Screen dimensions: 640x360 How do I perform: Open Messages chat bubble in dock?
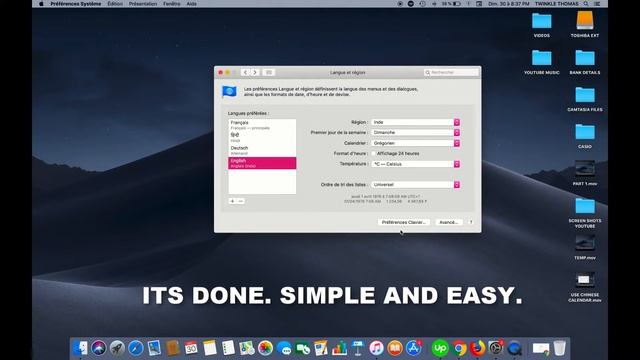(284, 348)
